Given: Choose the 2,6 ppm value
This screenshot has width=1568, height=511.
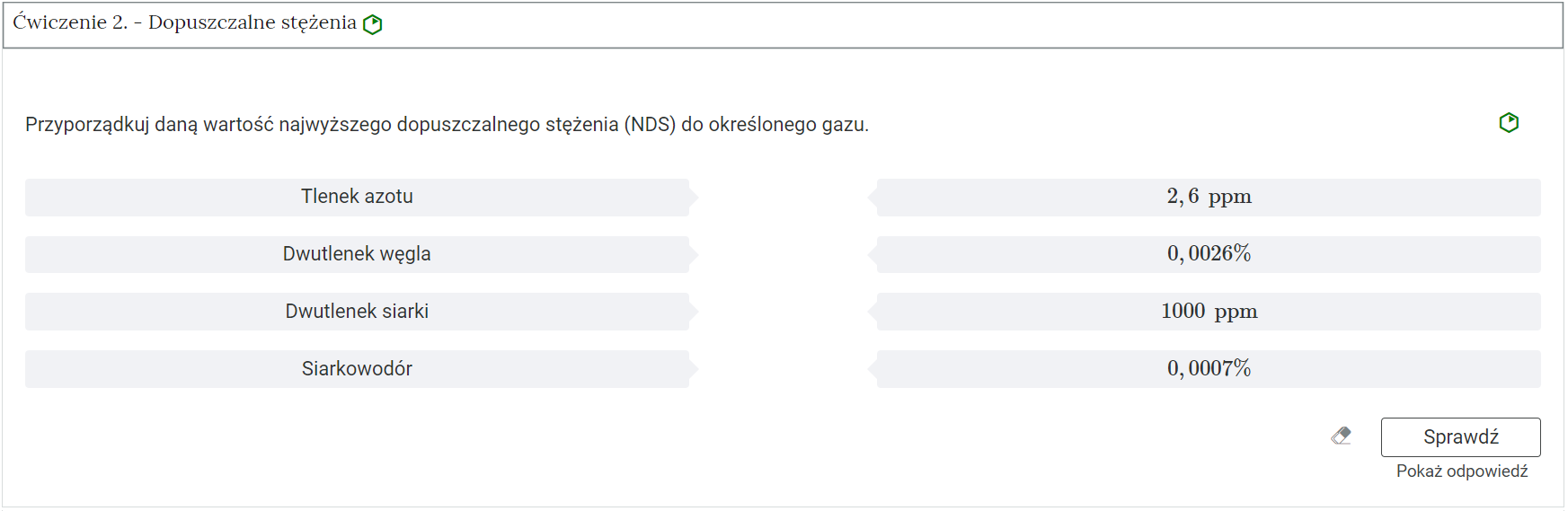Looking at the screenshot, I should (1209, 197).
